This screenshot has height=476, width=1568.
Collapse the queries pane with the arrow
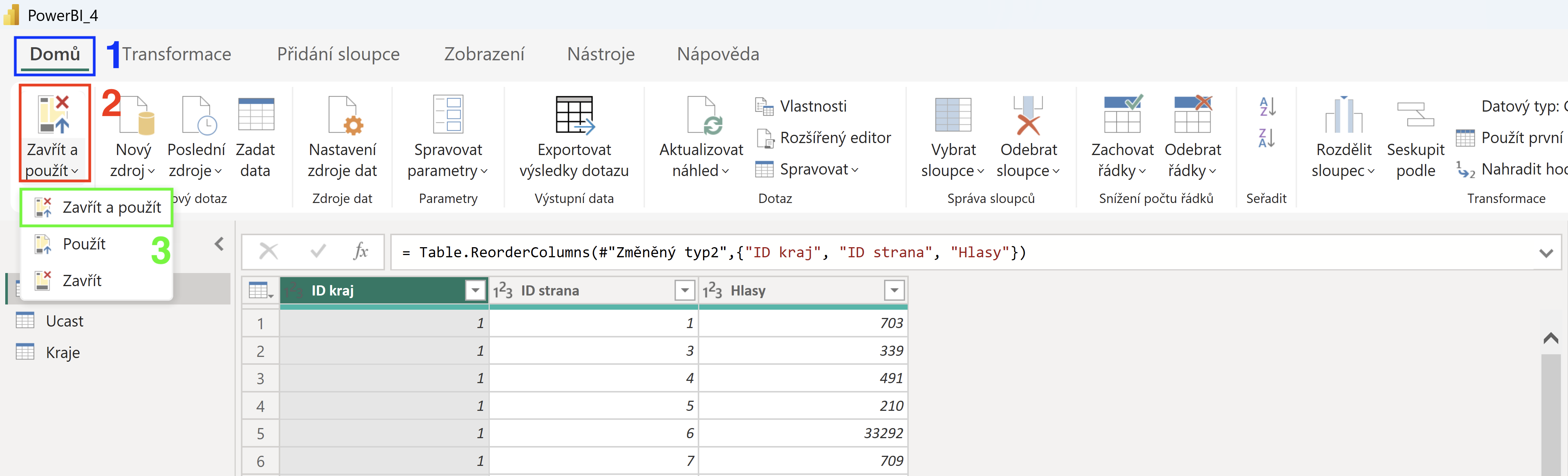pyautogui.click(x=219, y=244)
